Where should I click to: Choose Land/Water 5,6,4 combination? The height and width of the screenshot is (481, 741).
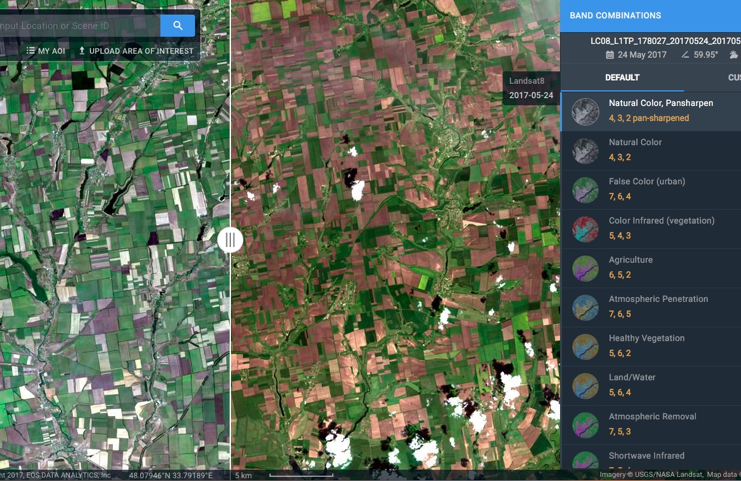click(x=651, y=386)
